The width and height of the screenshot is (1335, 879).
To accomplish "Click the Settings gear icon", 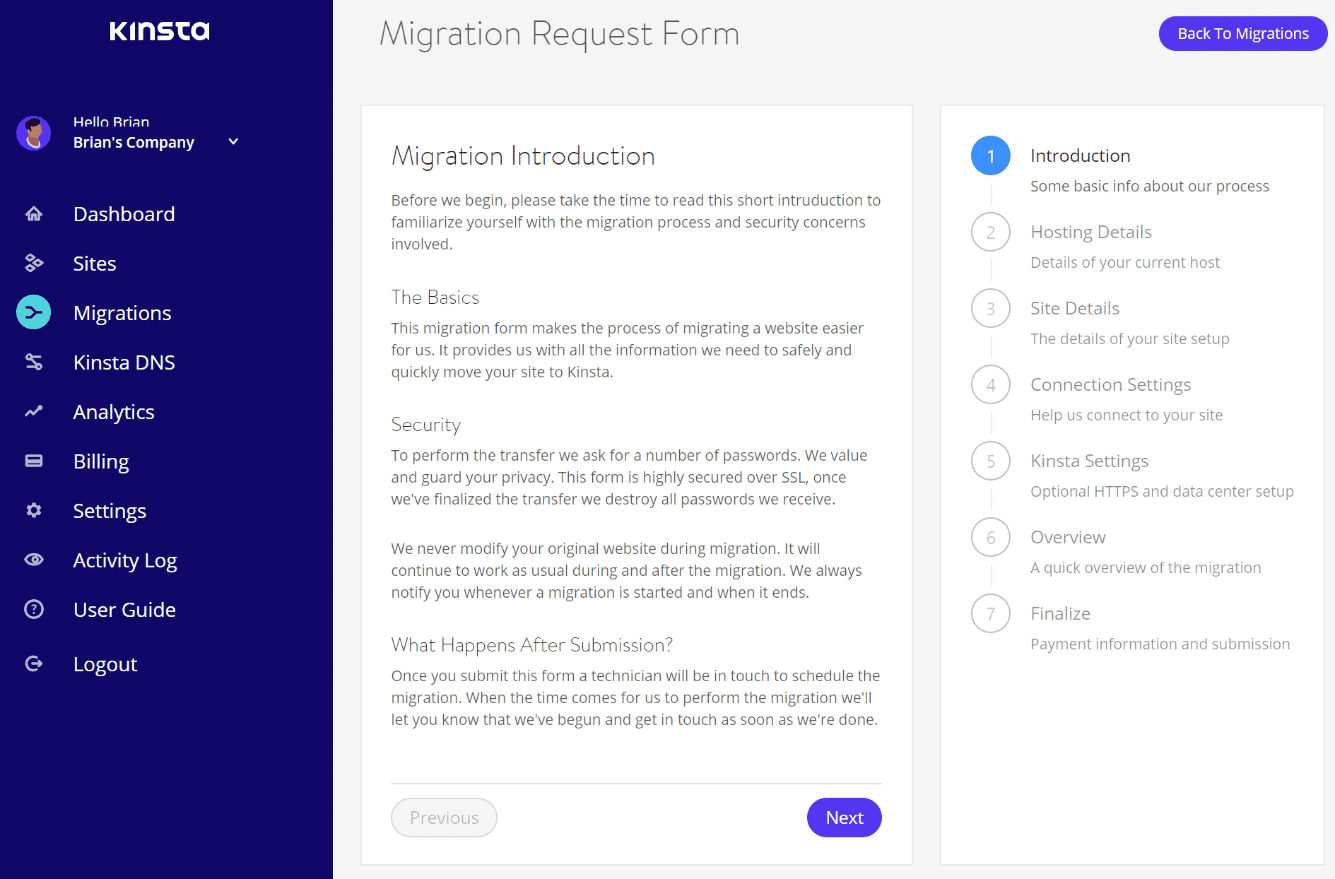I will (34, 510).
